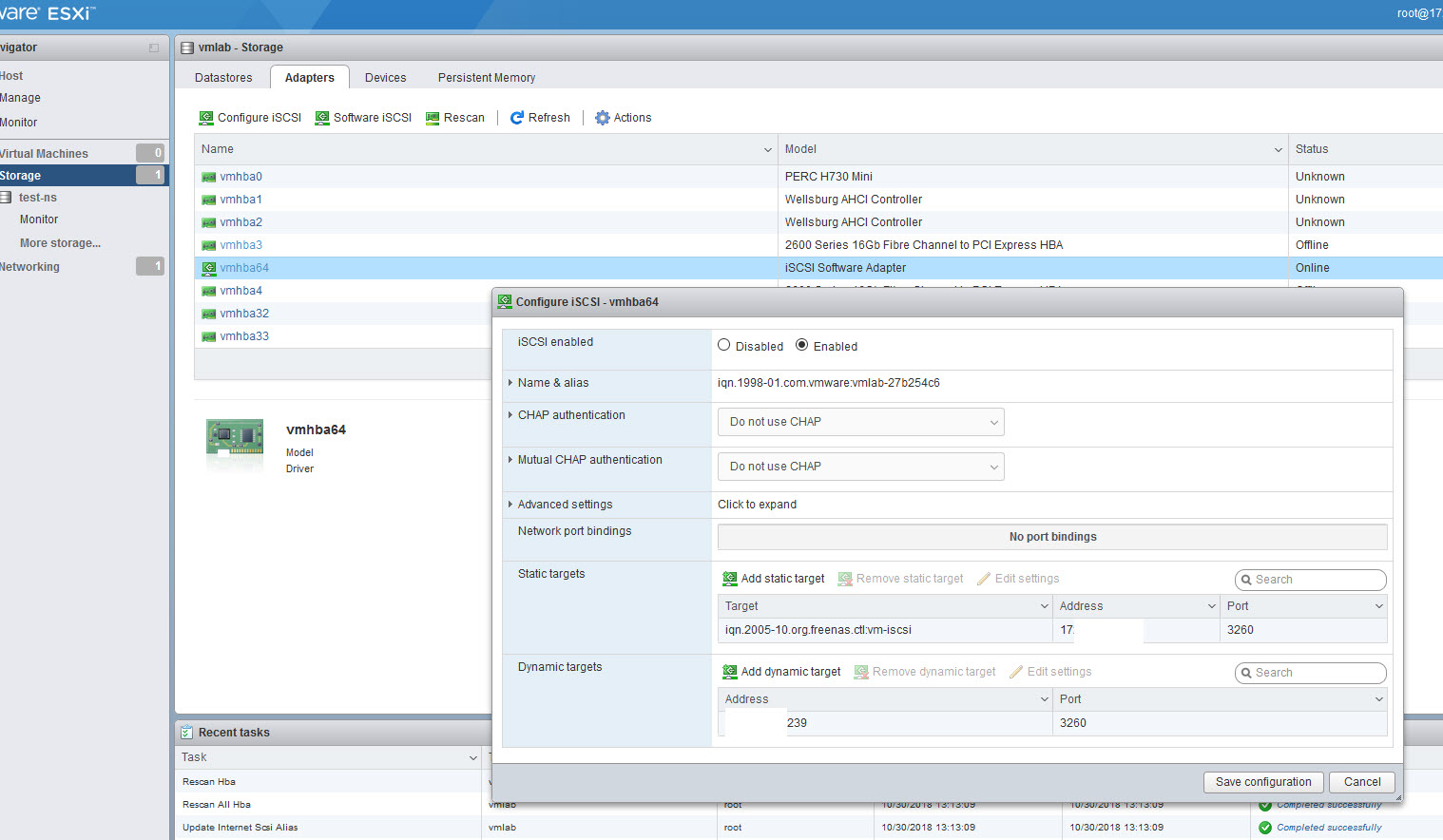Open the CHAP authentication dropdown
The image size is (1443, 840).
860,422
